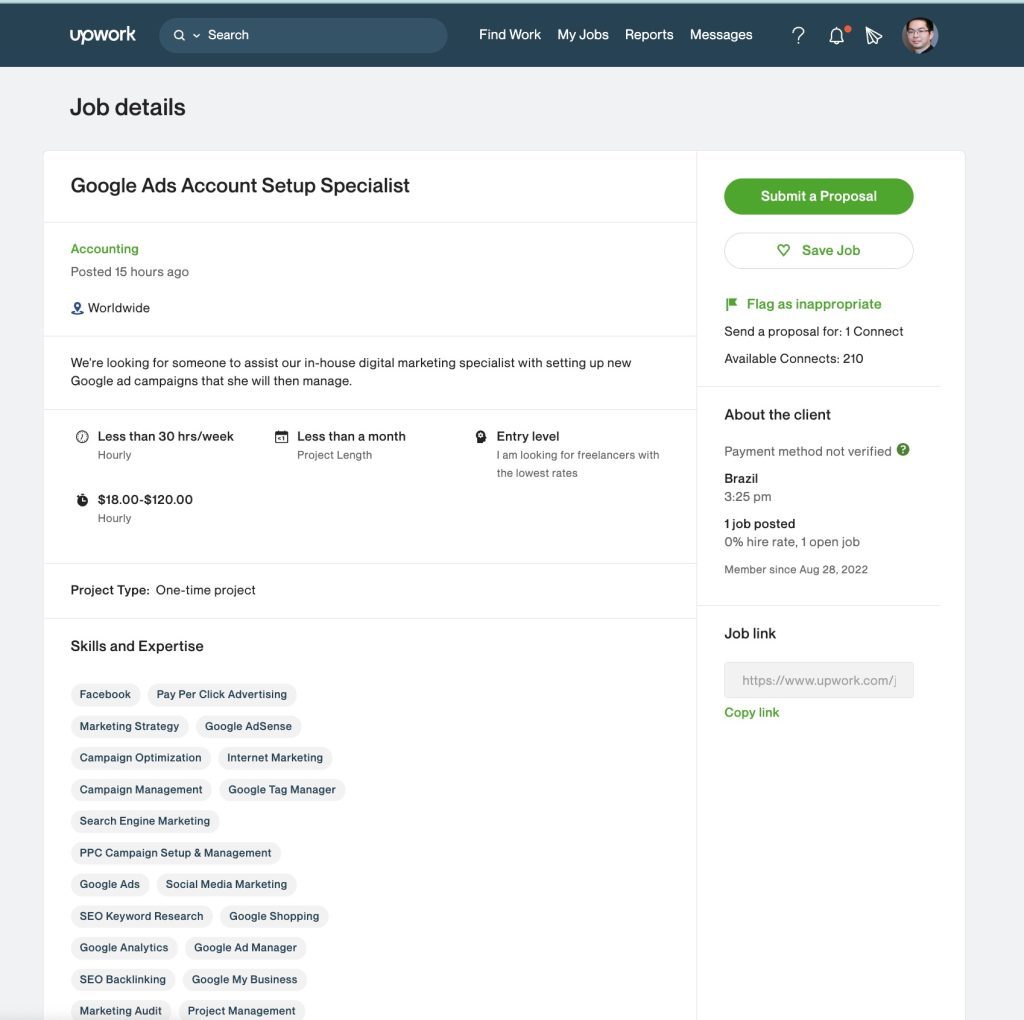Viewport: 1024px width, 1020px height.
Task: Open the My Jobs menu
Action: pos(583,35)
